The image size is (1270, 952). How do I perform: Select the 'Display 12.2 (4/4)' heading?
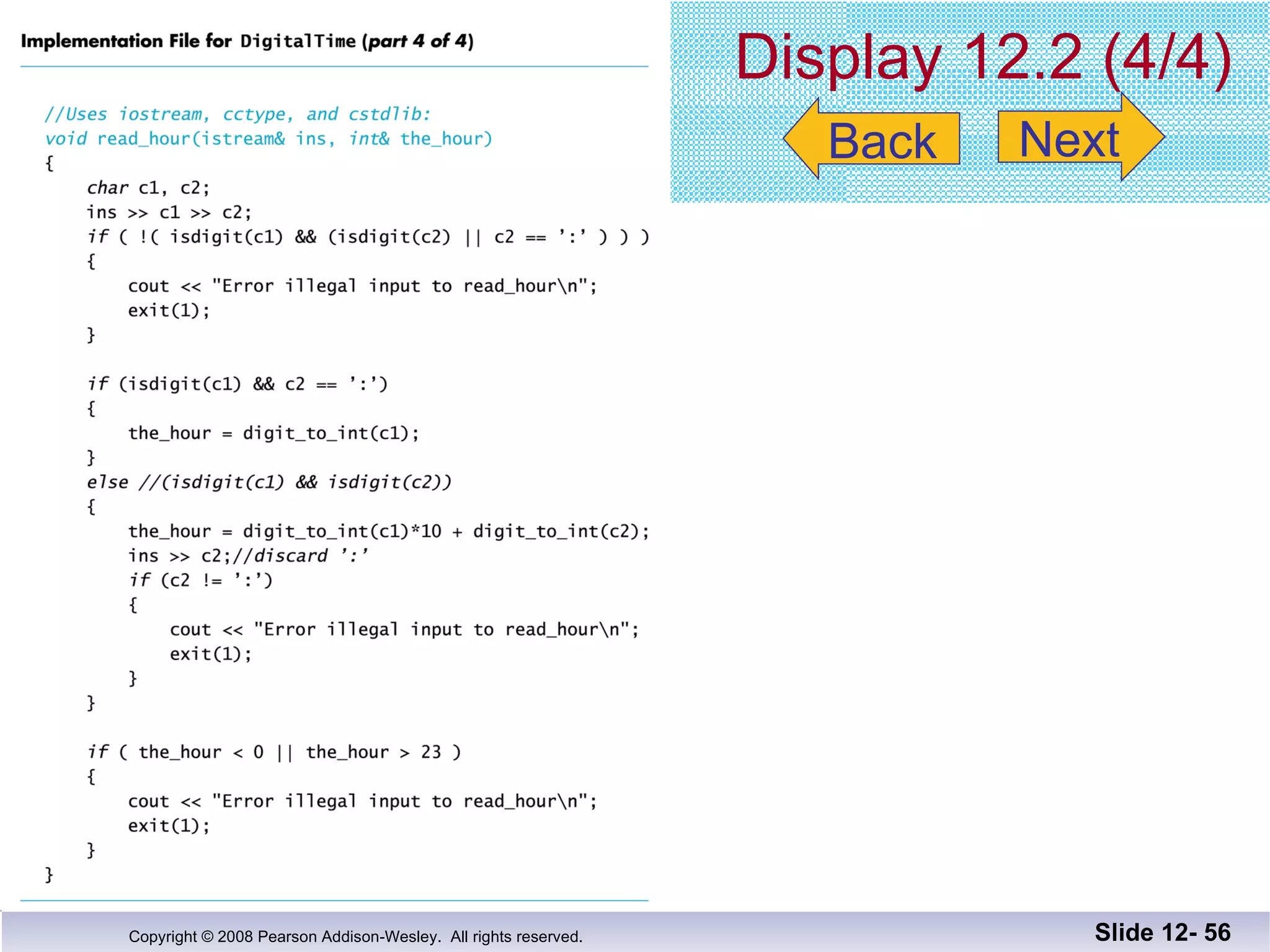pos(983,57)
